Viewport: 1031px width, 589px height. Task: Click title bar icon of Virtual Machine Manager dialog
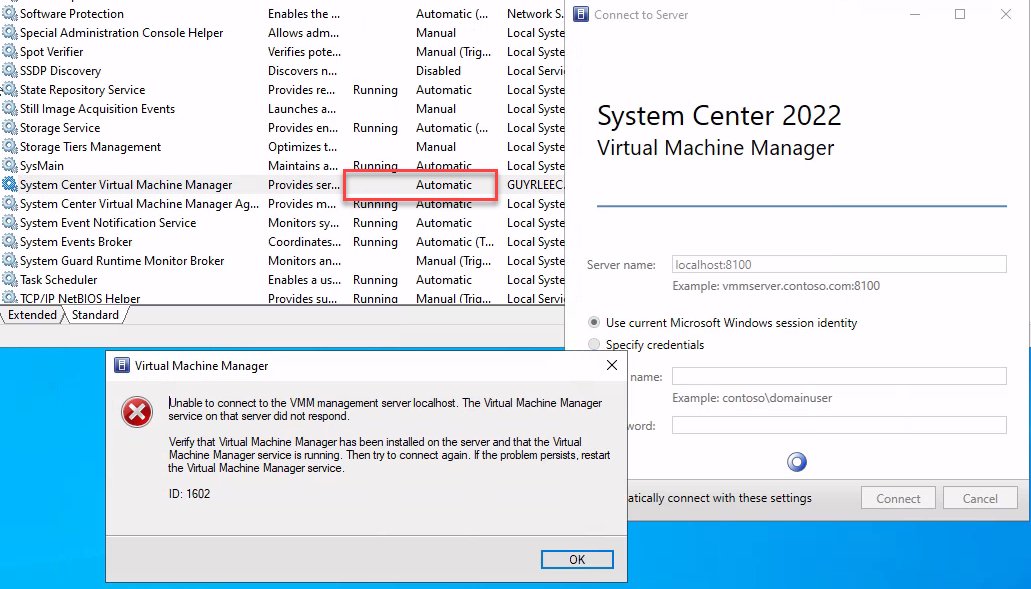pos(122,365)
